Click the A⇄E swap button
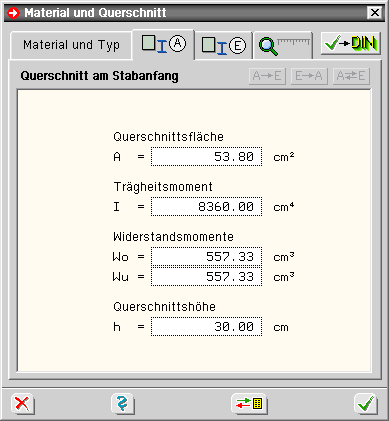Screen dimensions: 389x421 [x=351, y=76]
